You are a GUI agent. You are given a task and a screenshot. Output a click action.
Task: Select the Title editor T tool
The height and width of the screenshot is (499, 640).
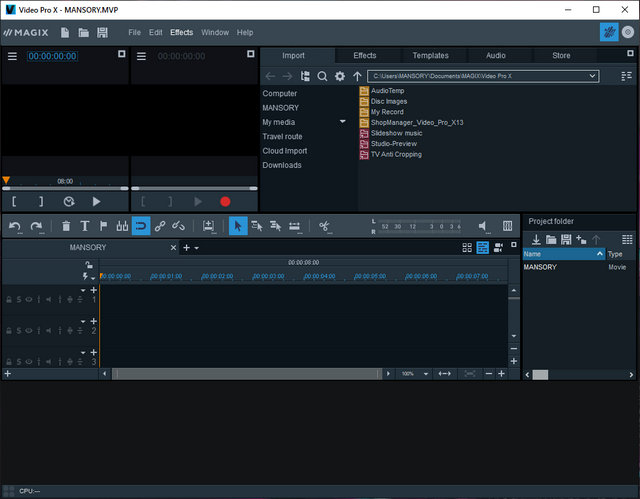coord(85,226)
